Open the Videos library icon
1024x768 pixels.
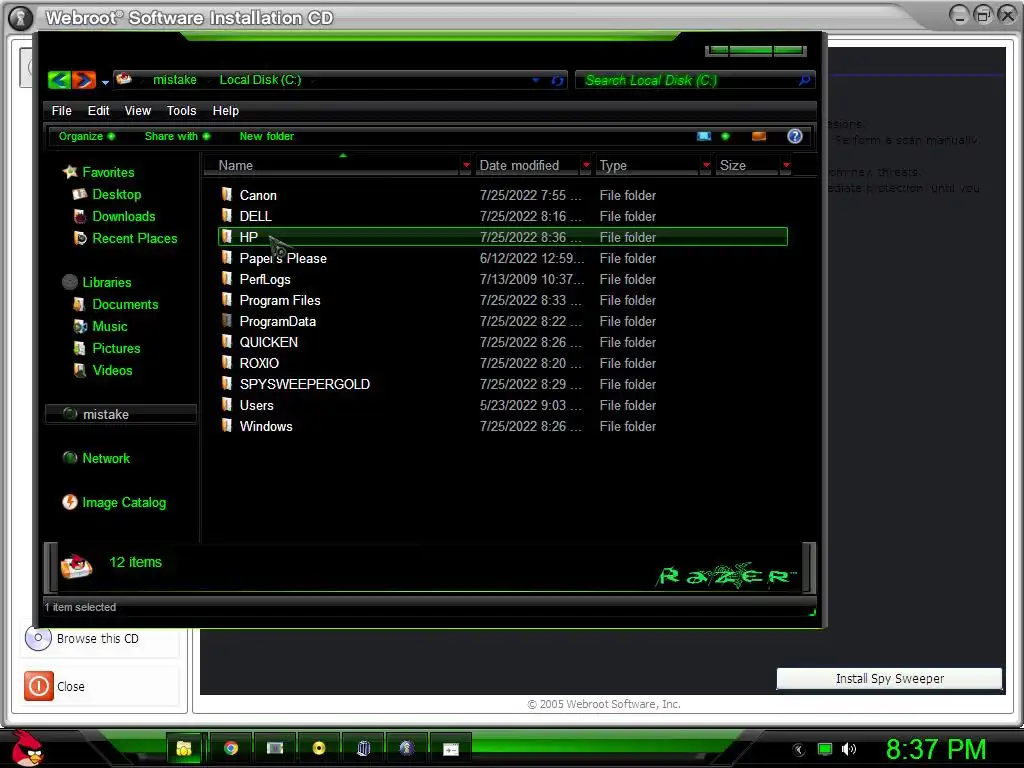tap(80, 370)
